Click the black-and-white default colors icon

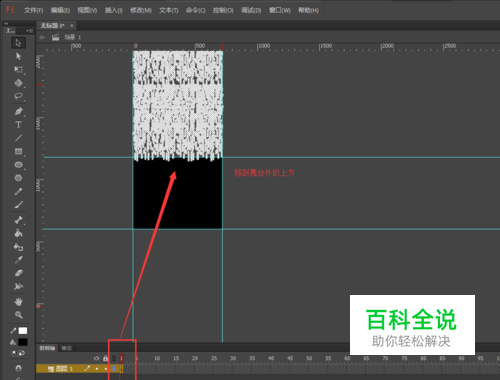pos(14,353)
